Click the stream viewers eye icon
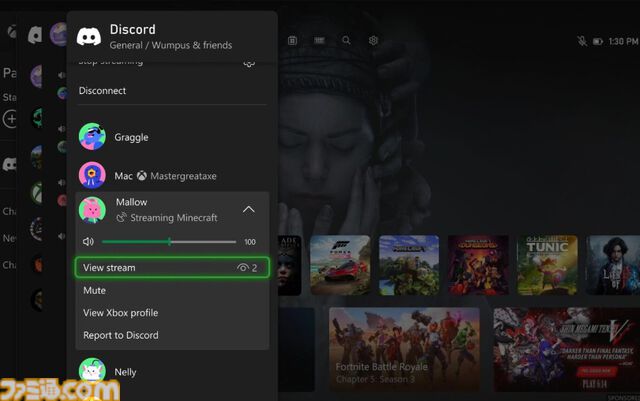Screen dimensions: 640x401 tap(242, 267)
